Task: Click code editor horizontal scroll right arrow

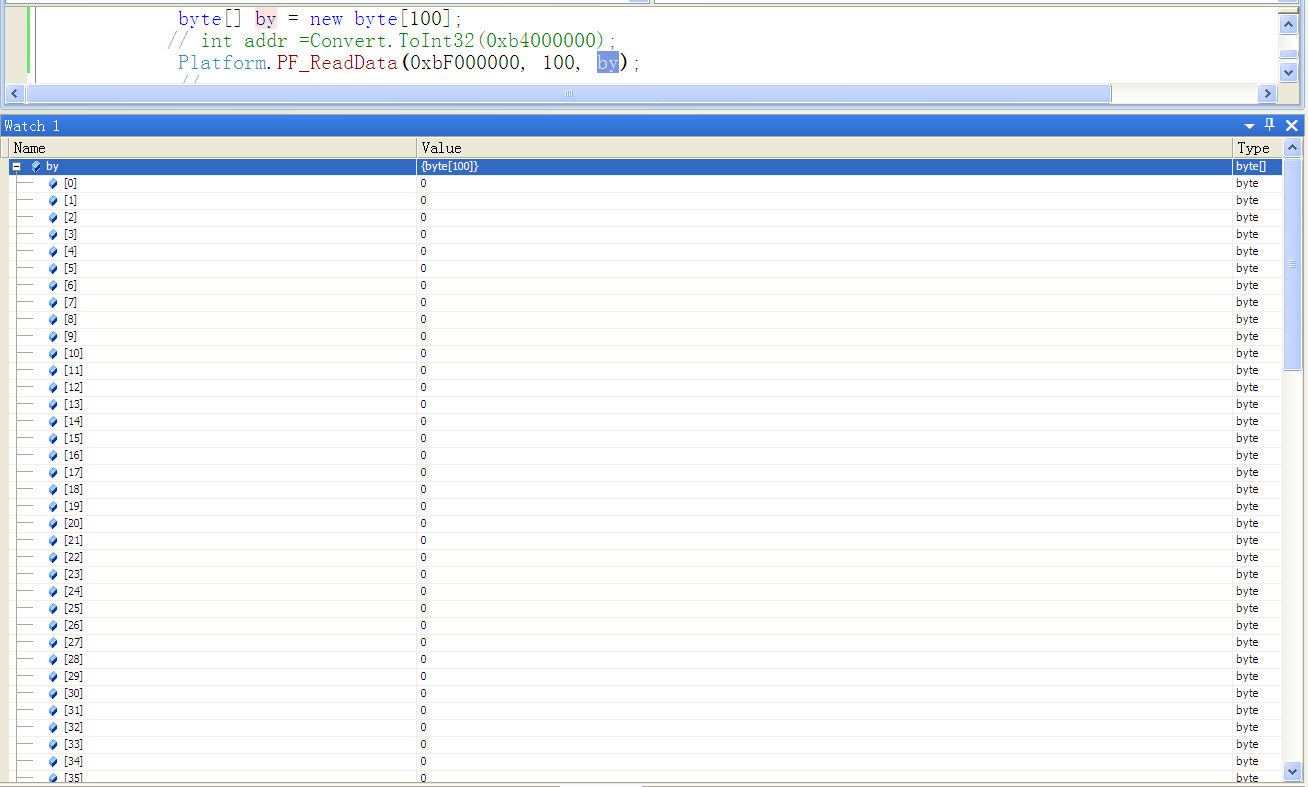Action: [x=1268, y=93]
